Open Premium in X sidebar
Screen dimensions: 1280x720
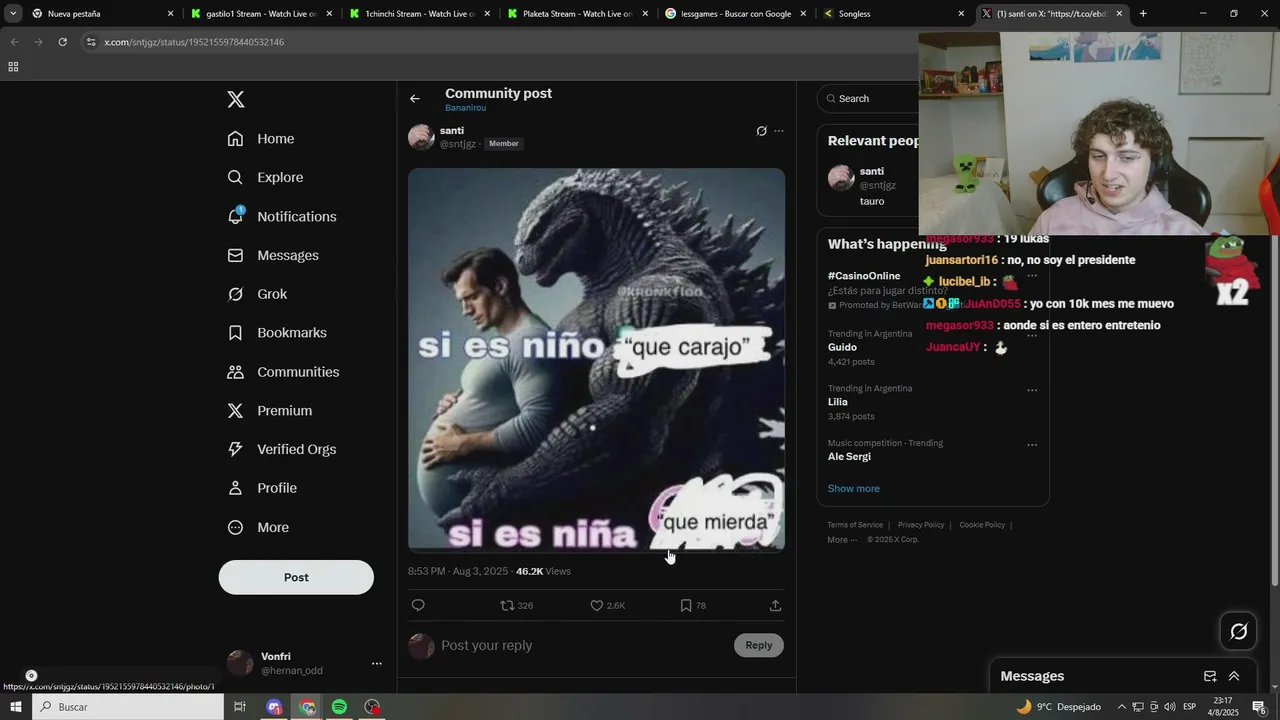270,411
